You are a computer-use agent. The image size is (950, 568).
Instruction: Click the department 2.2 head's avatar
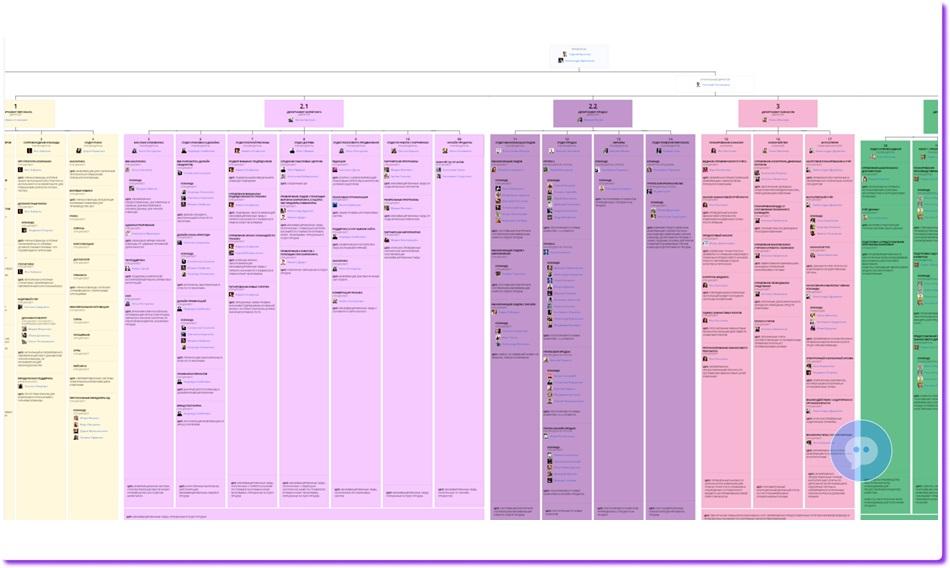(x=580, y=120)
